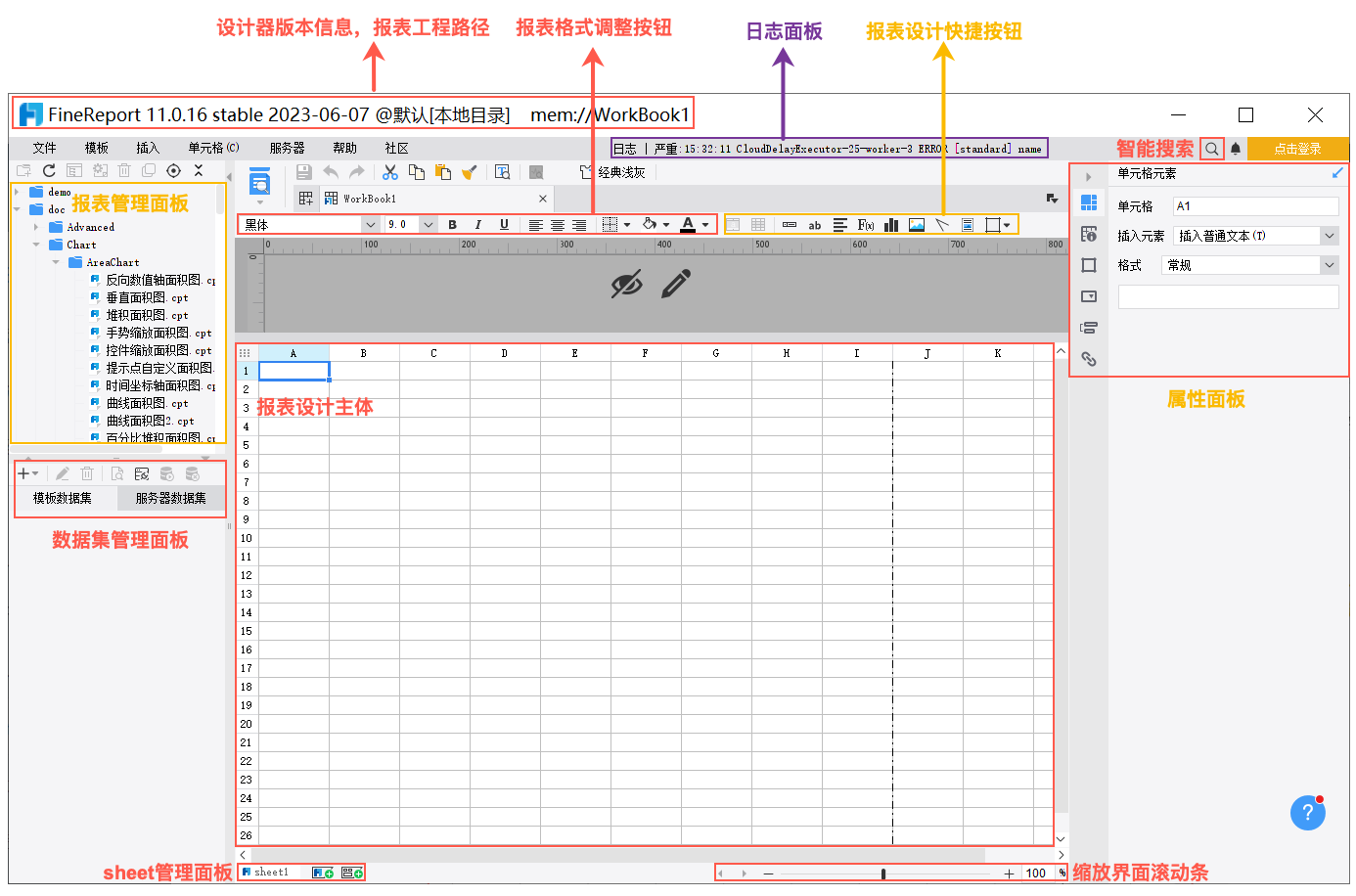The height and width of the screenshot is (896, 1356).
Task: Click the smart search magnifier icon
Action: coord(1212,149)
